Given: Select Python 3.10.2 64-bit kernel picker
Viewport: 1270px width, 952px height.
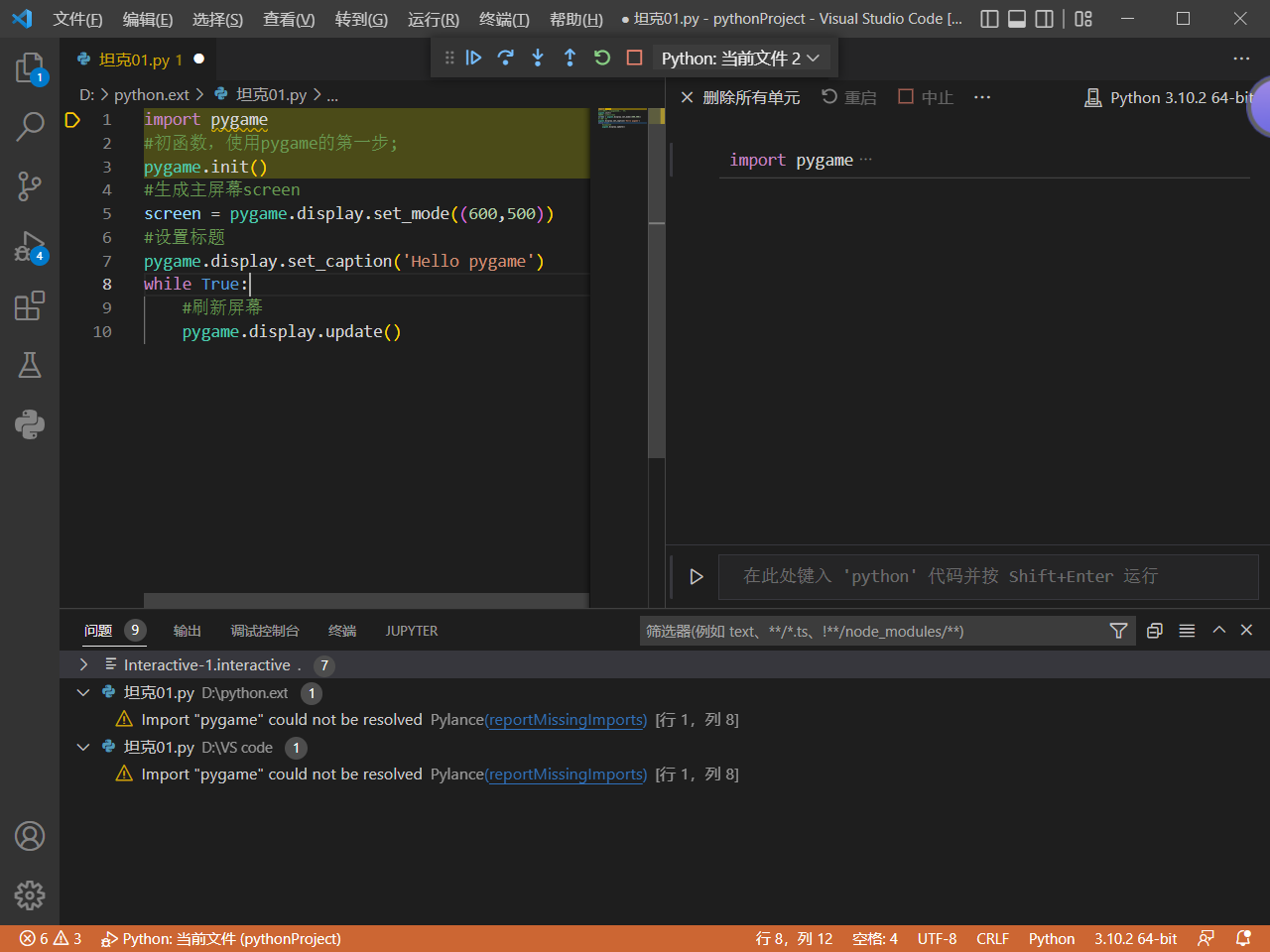Looking at the screenshot, I should pyautogui.click(x=1169, y=97).
